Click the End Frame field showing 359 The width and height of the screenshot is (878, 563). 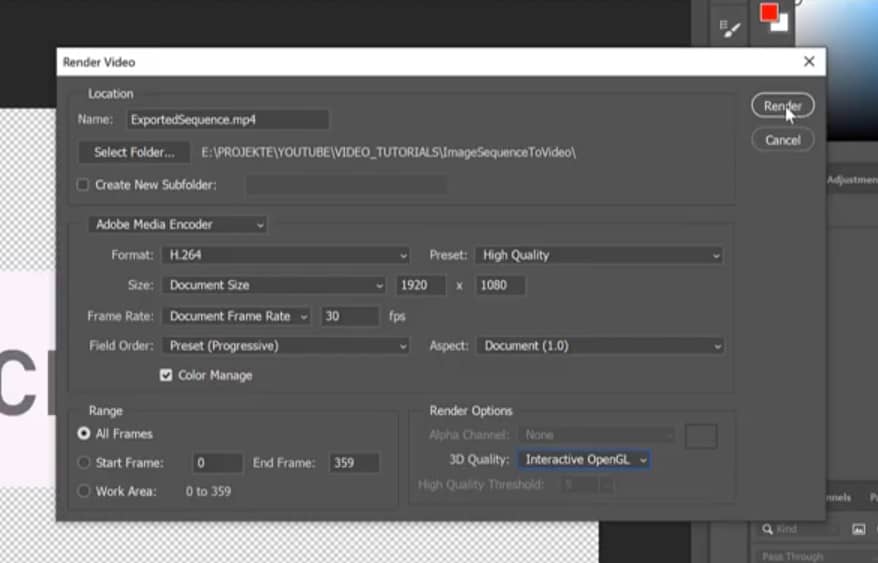point(354,463)
